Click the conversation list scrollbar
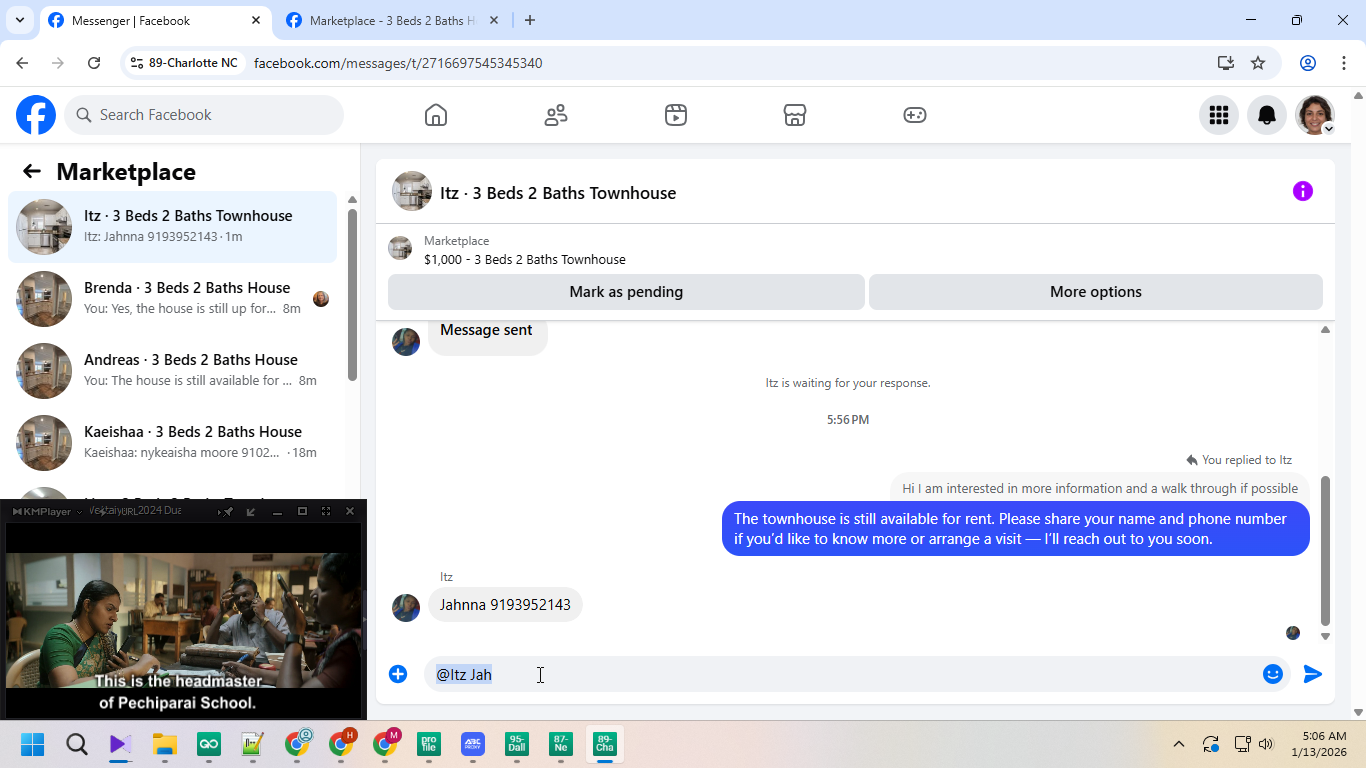 (x=352, y=295)
